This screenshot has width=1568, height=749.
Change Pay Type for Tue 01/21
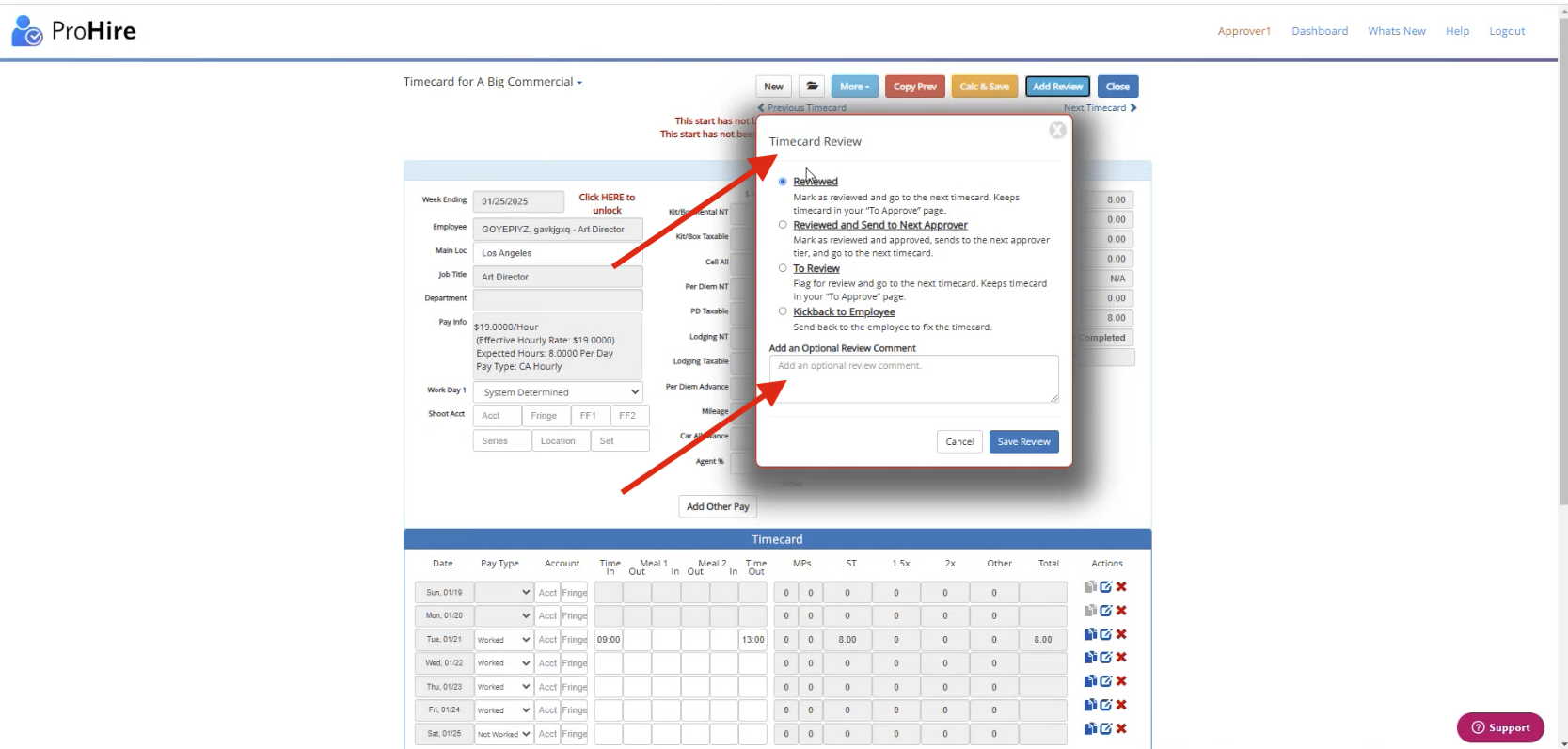[x=503, y=640]
